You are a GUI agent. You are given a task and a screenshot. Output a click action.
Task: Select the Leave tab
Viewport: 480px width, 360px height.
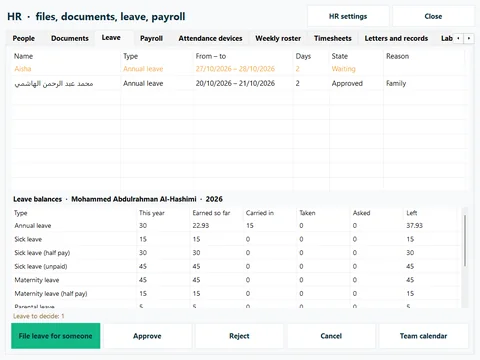coord(111,38)
